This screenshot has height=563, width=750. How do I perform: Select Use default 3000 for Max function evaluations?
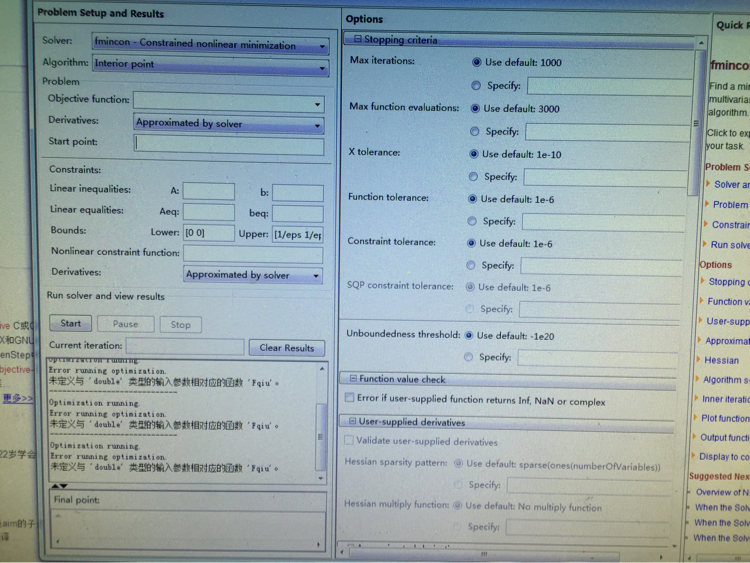[x=475, y=108]
